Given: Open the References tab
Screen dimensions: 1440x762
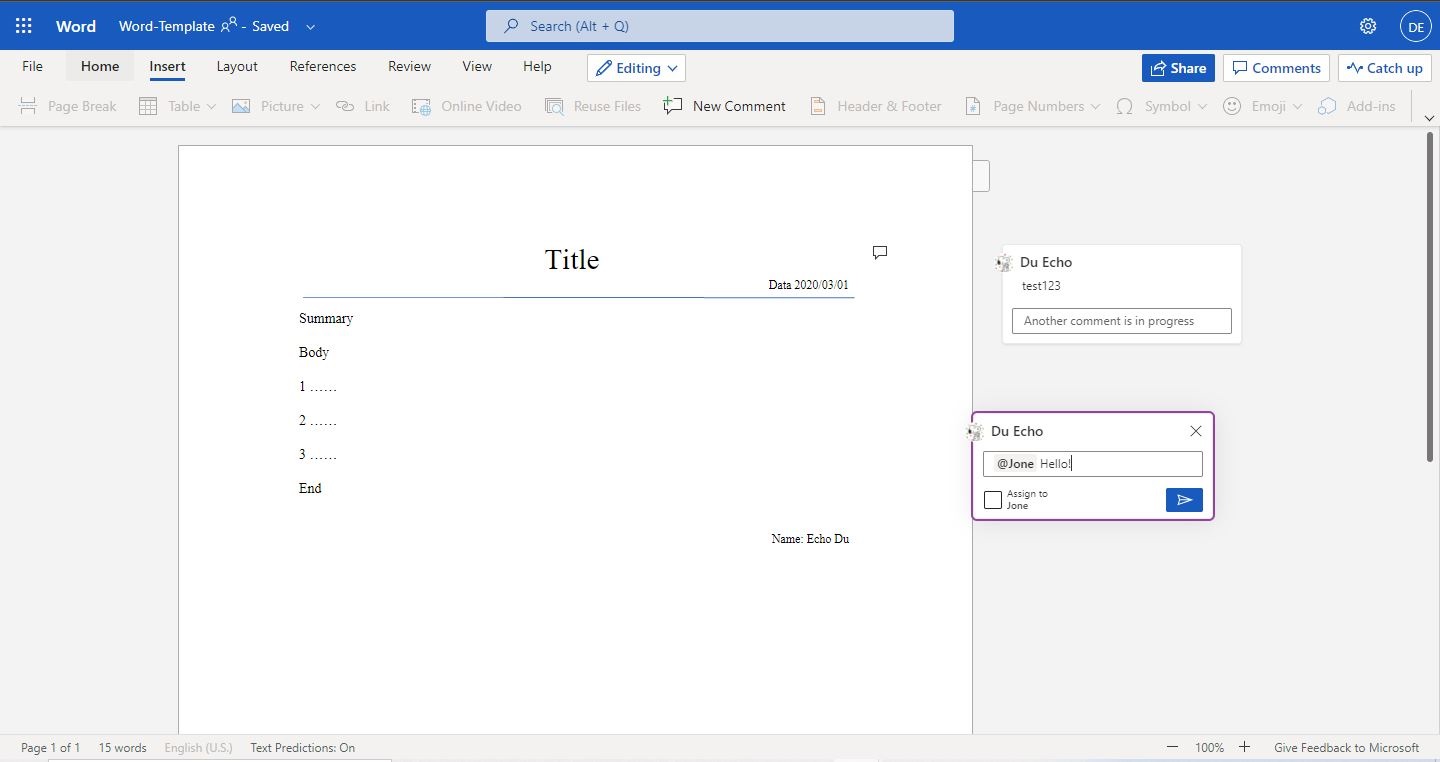Looking at the screenshot, I should (x=322, y=67).
